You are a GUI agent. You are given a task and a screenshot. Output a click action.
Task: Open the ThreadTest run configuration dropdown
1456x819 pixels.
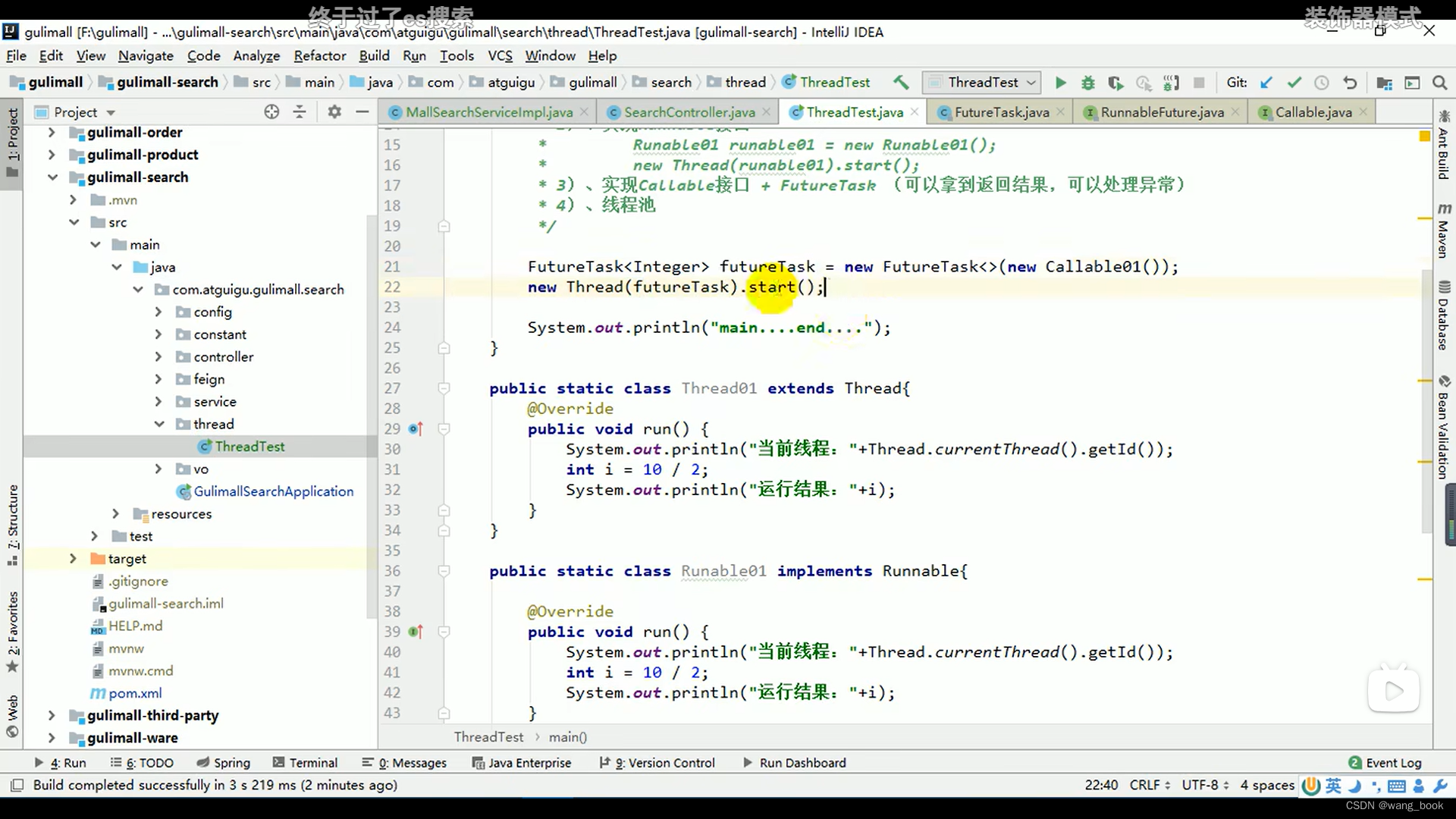click(982, 82)
